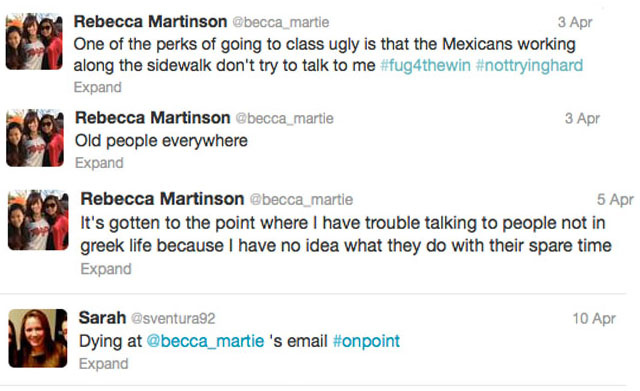Open Sarah's profile picture
The image size is (640, 391).
coord(38,338)
